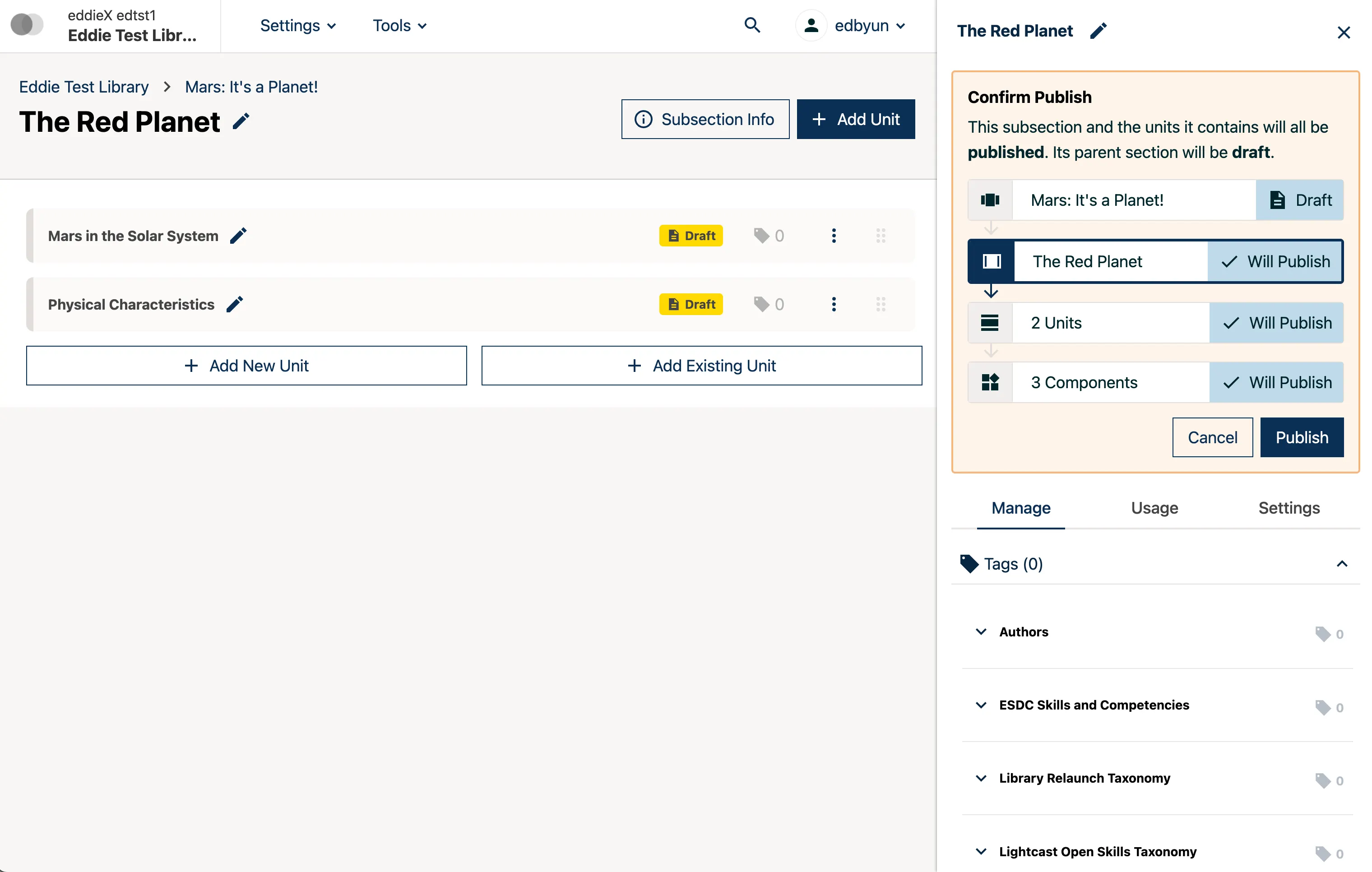Click the search magnifier icon
This screenshot has width=1372, height=872.
pyautogui.click(x=752, y=26)
